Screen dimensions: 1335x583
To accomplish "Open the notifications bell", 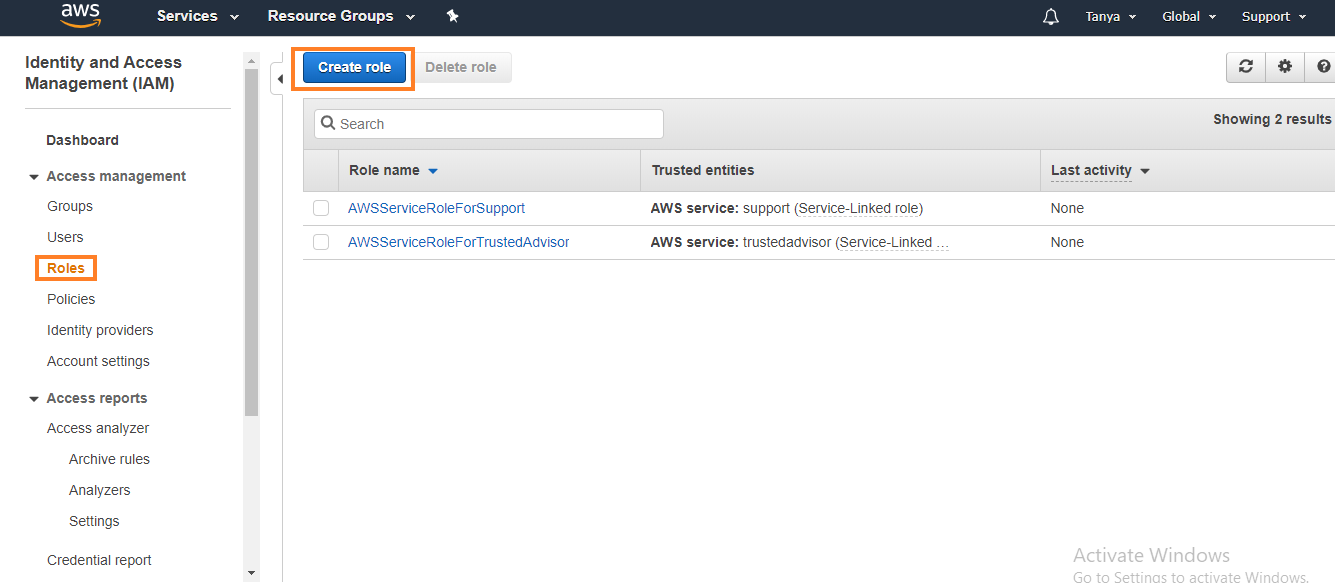I will 1051,17.
